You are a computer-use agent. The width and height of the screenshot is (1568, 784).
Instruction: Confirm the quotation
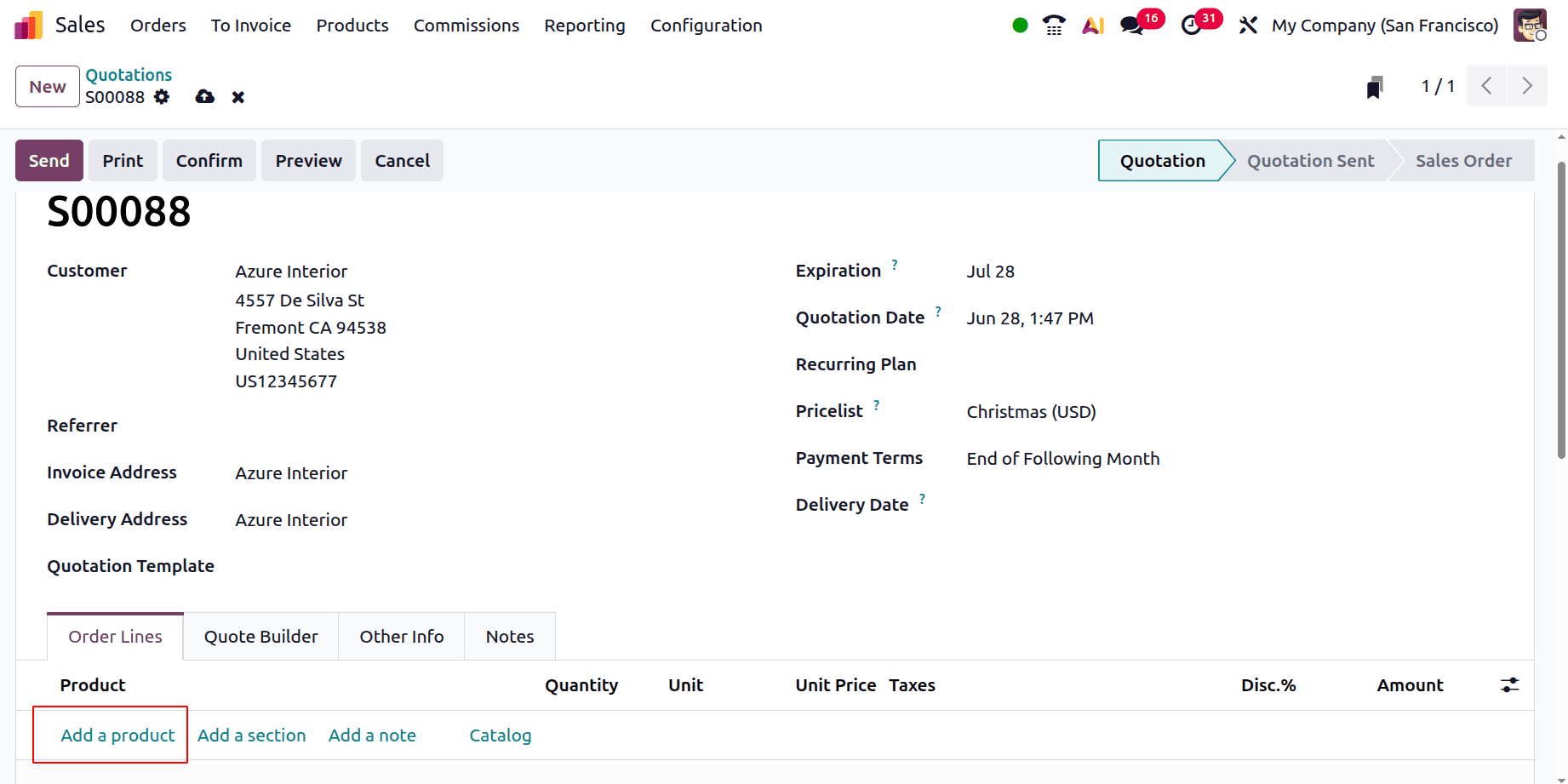[x=209, y=161]
